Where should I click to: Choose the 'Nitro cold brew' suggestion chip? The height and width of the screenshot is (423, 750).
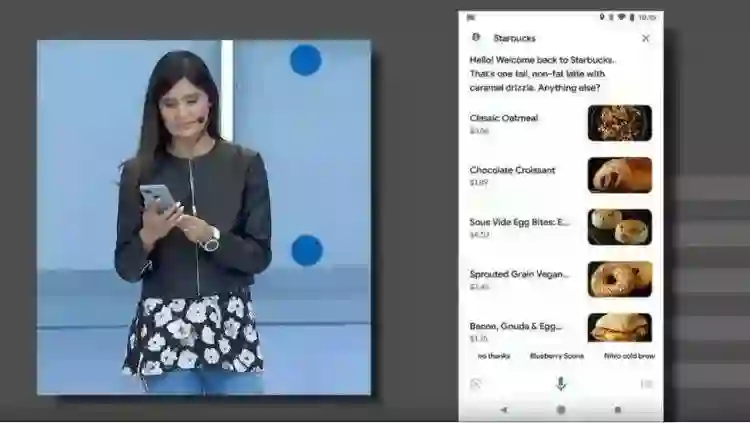coord(629,356)
